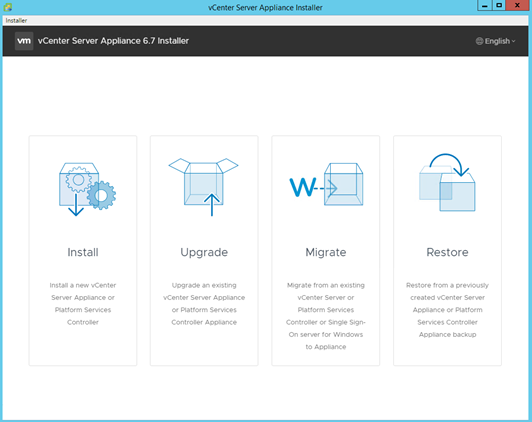This screenshot has width=532, height=422.
Task: Click the Restore backup boxes icon
Action: pyautogui.click(x=447, y=183)
